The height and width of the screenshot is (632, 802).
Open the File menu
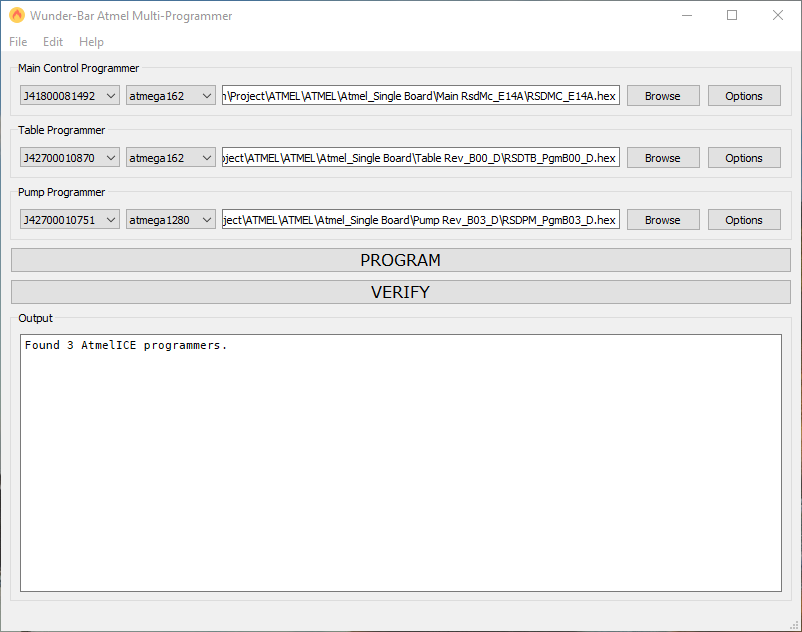coord(18,42)
